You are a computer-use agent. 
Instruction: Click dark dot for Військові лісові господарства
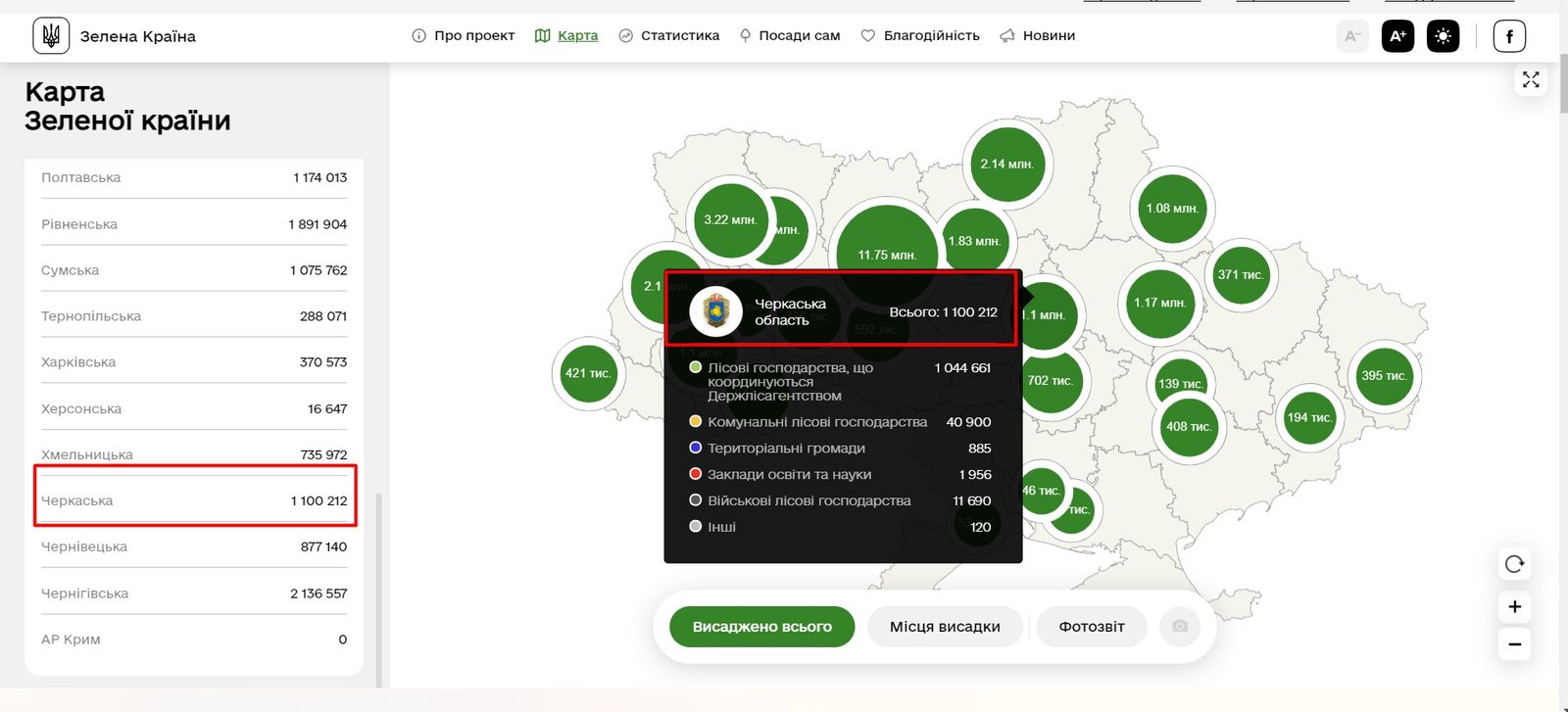click(696, 500)
